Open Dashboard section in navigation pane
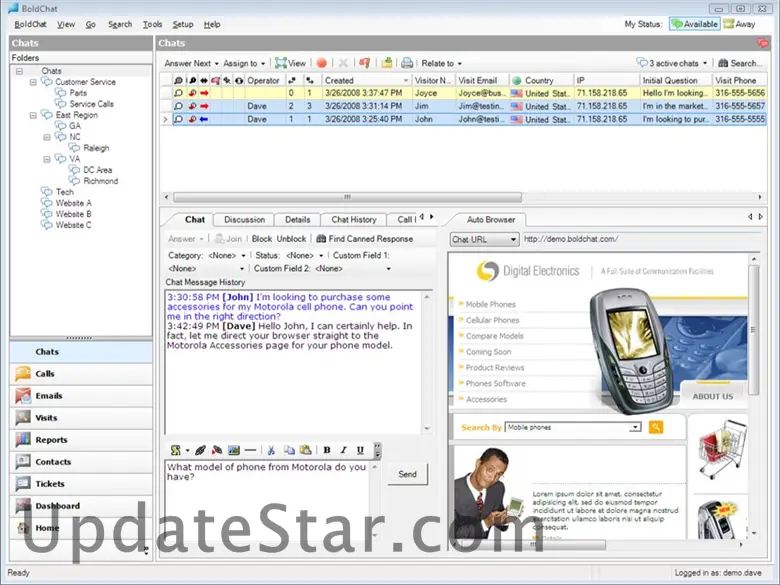This screenshot has height=585, width=780. [x=81, y=506]
